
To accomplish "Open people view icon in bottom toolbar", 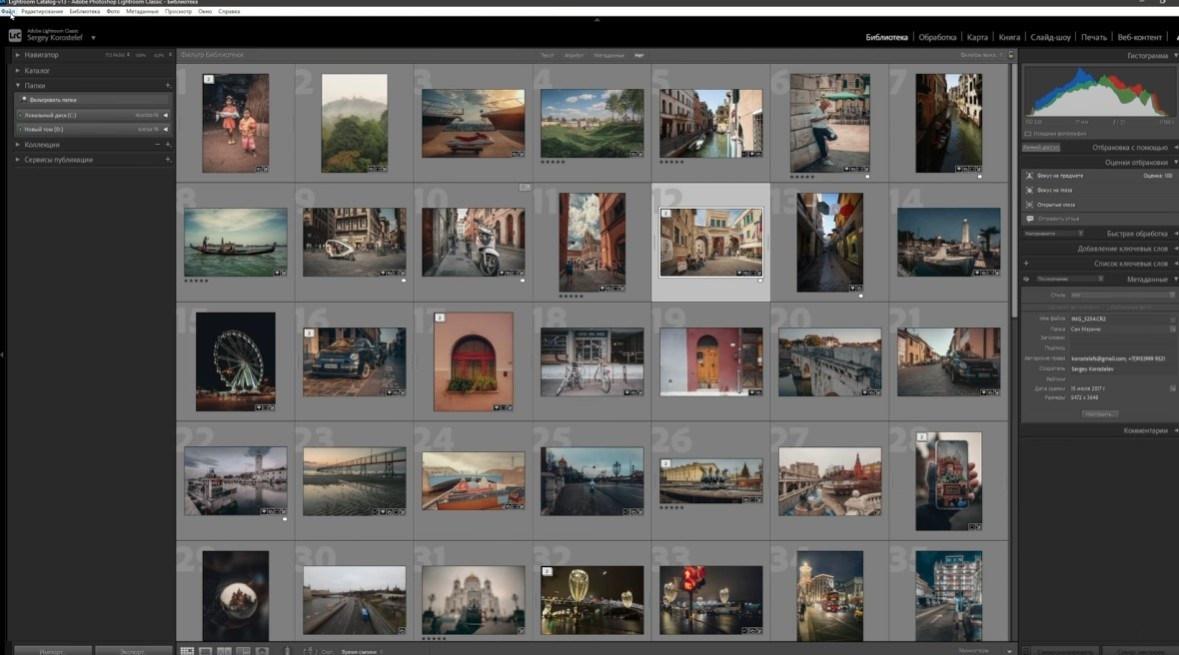I will point(262,650).
